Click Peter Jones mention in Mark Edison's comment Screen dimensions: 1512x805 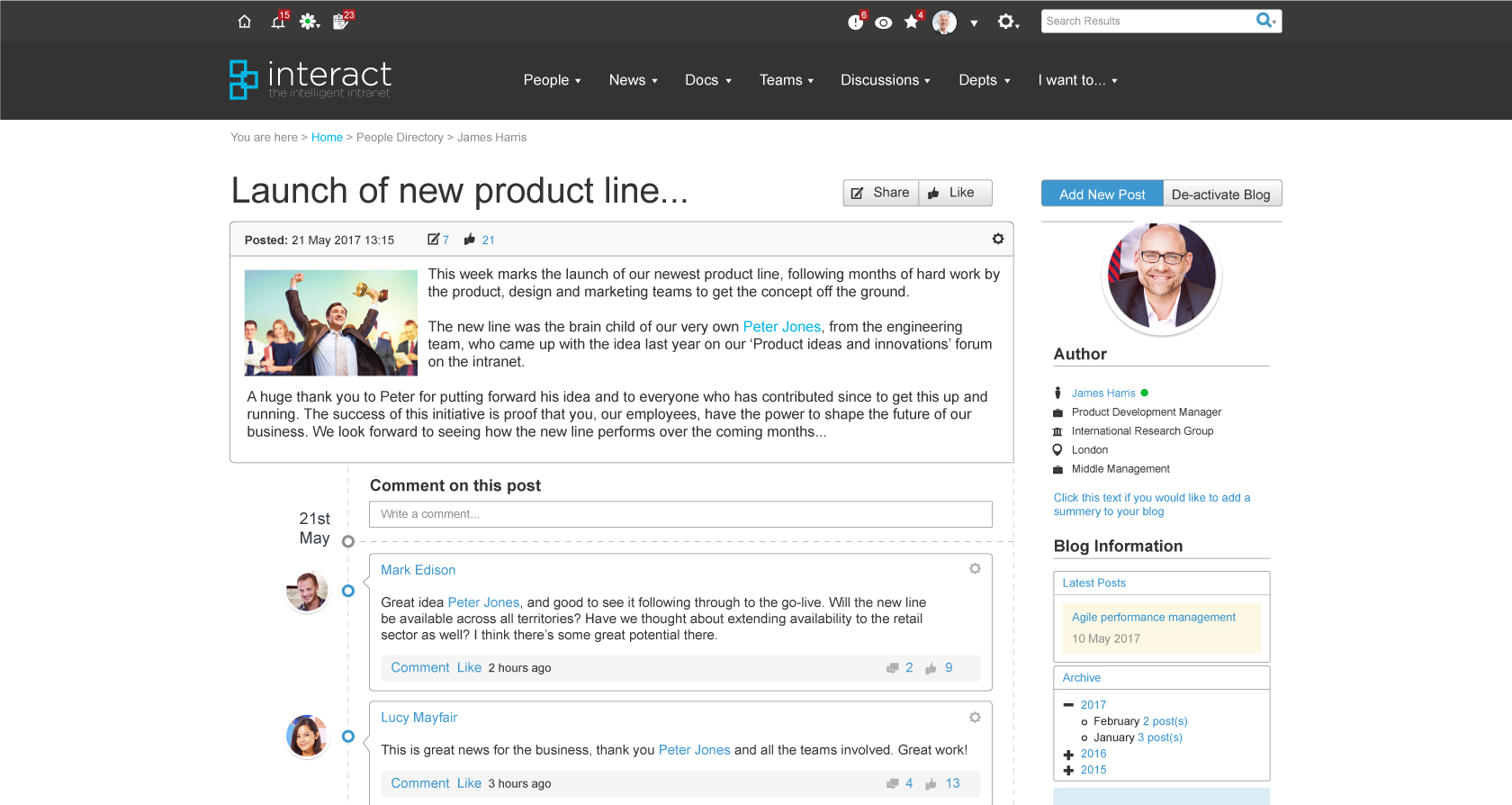[x=483, y=602]
